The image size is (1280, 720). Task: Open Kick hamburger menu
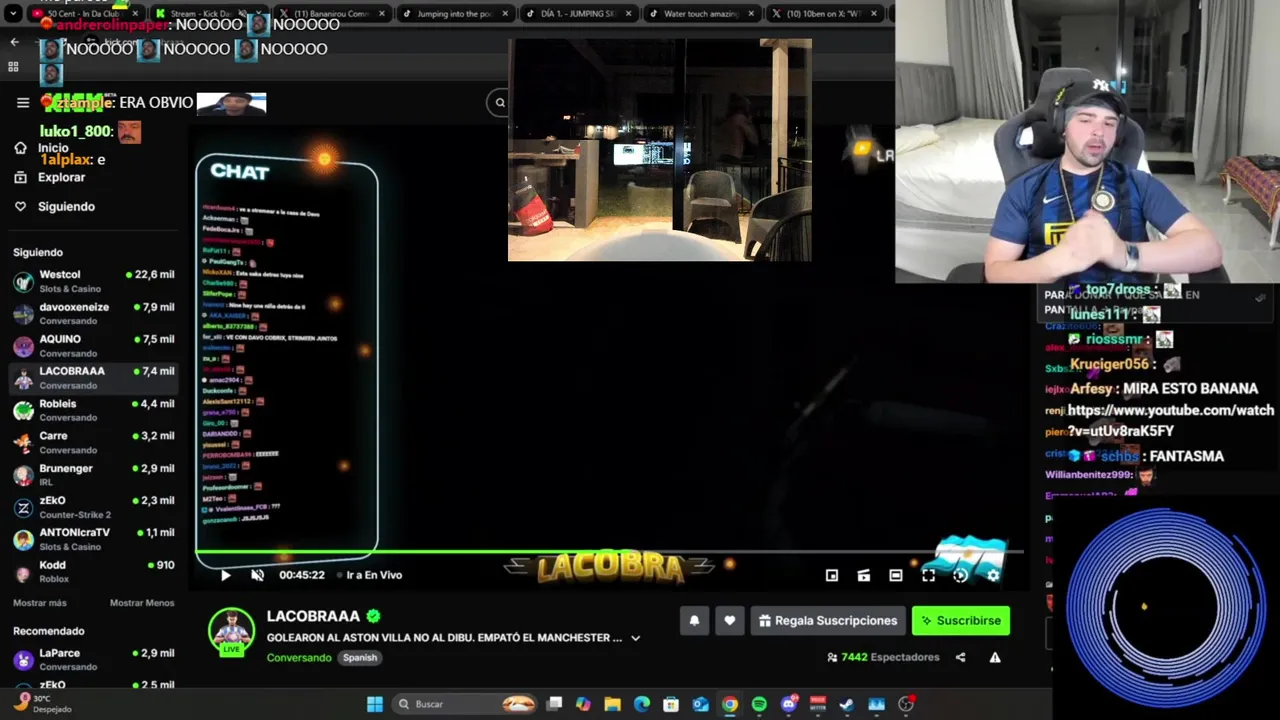pyautogui.click(x=23, y=102)
